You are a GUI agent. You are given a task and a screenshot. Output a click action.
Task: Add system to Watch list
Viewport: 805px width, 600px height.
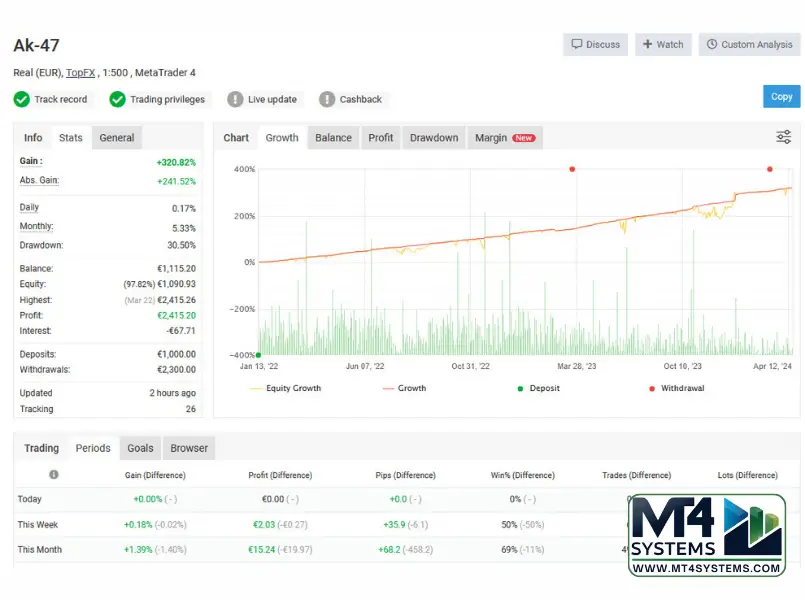(663, 44)
